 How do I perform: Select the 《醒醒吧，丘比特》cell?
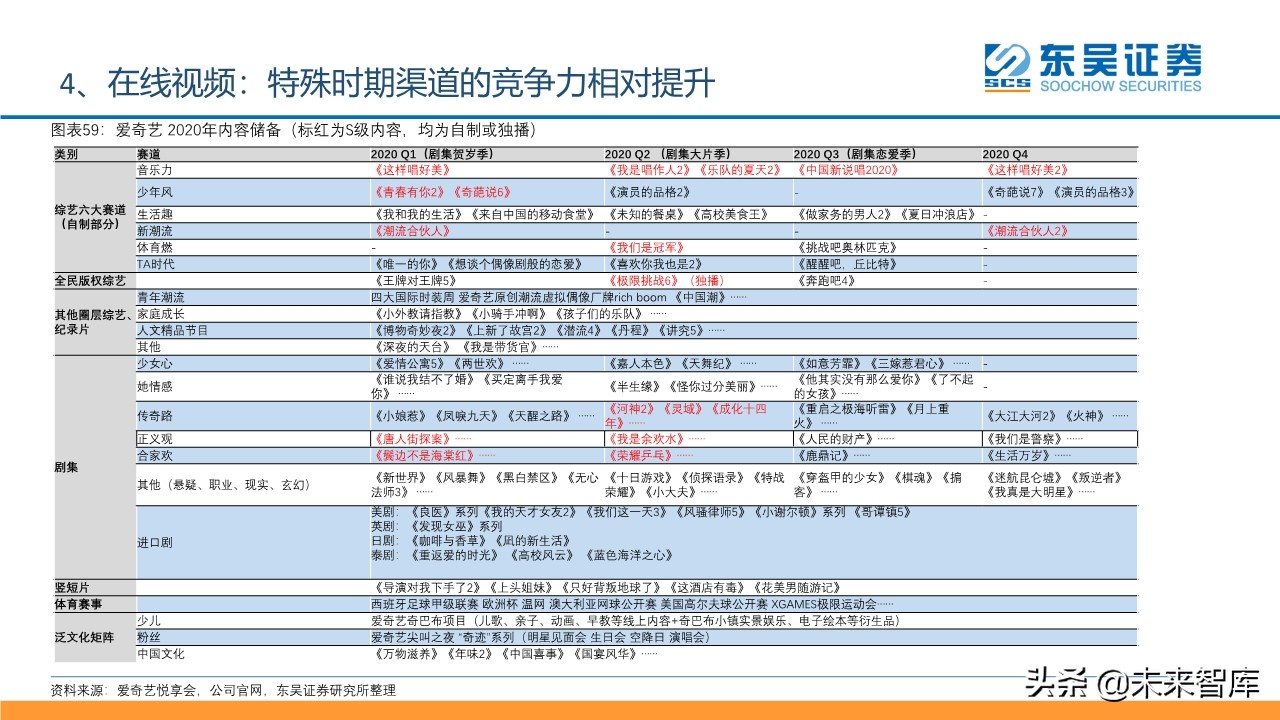pos(846,264)
